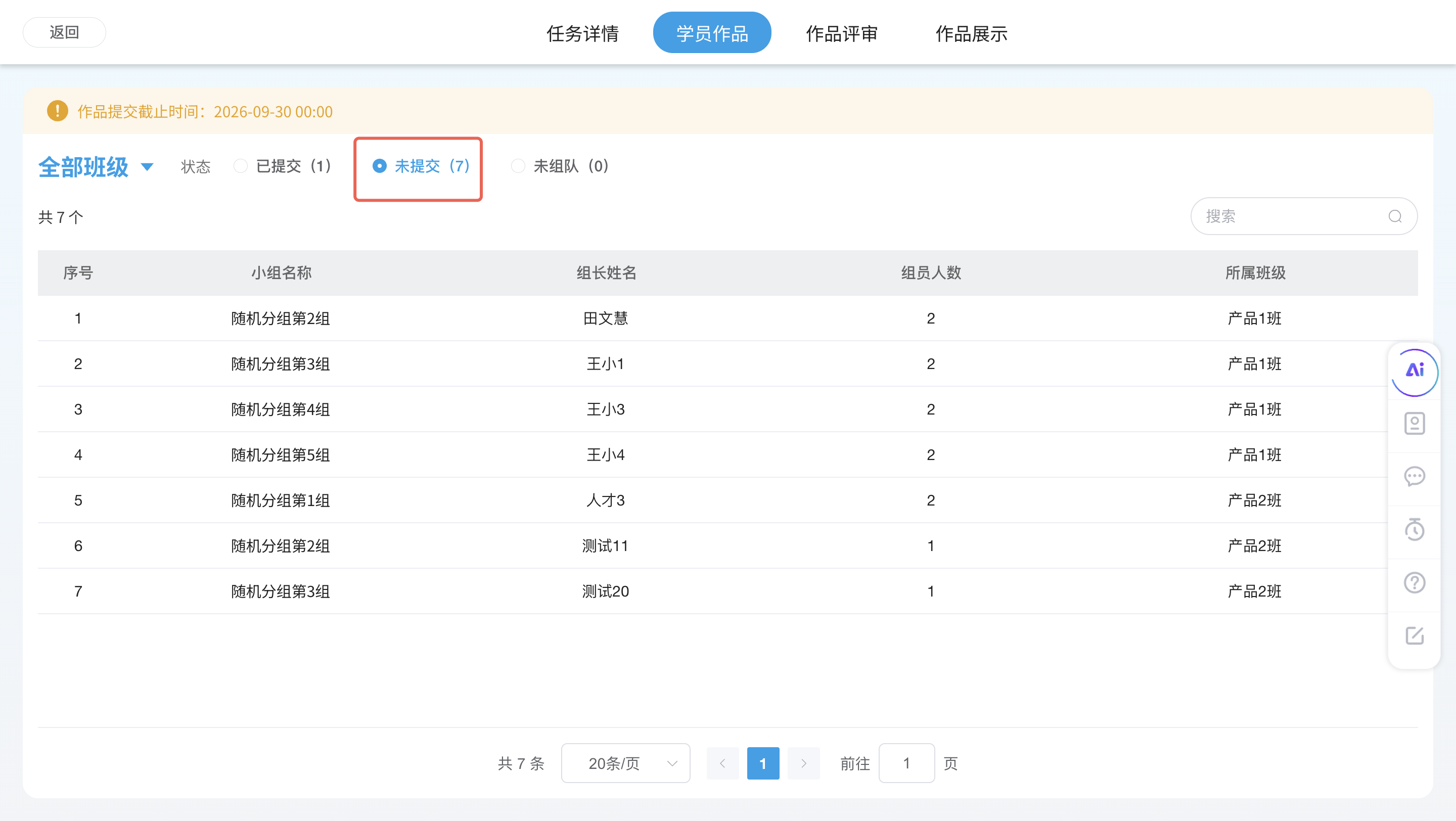
Task: Expand the 全部班级 class dropdown
Action: (96, 167)
